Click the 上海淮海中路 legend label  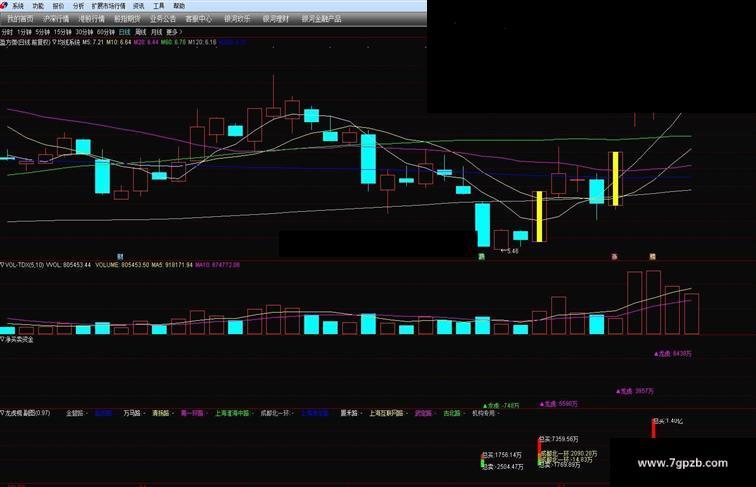[232, 413]
